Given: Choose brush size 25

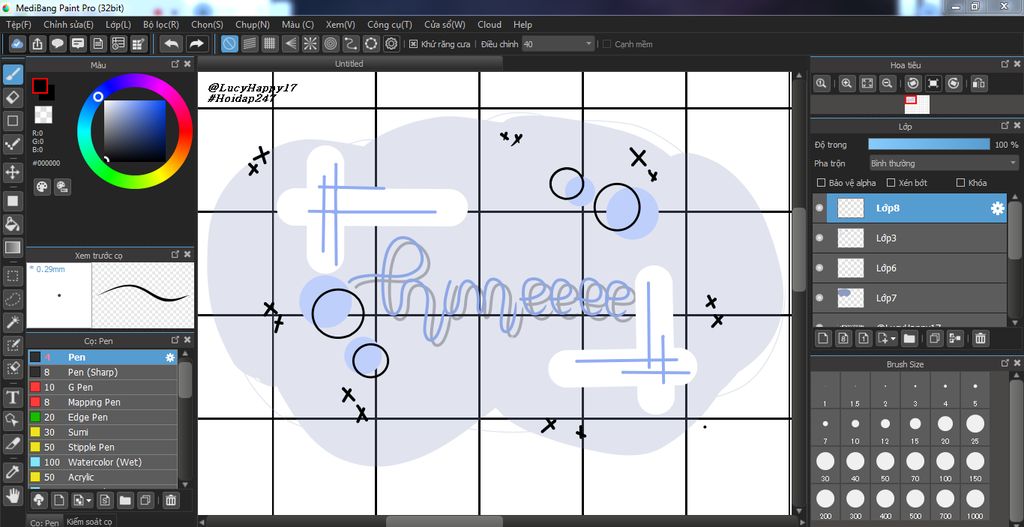Looking at the screenshot, I should pyautogui.click(x=975, y=428).
